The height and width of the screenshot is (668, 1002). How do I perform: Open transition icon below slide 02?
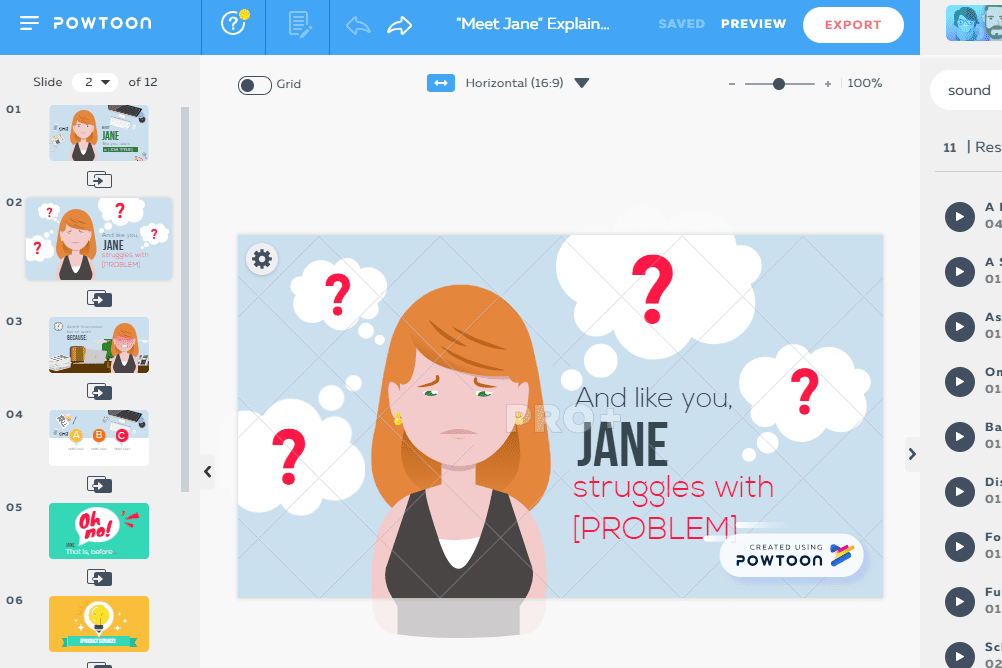point(99,299)
